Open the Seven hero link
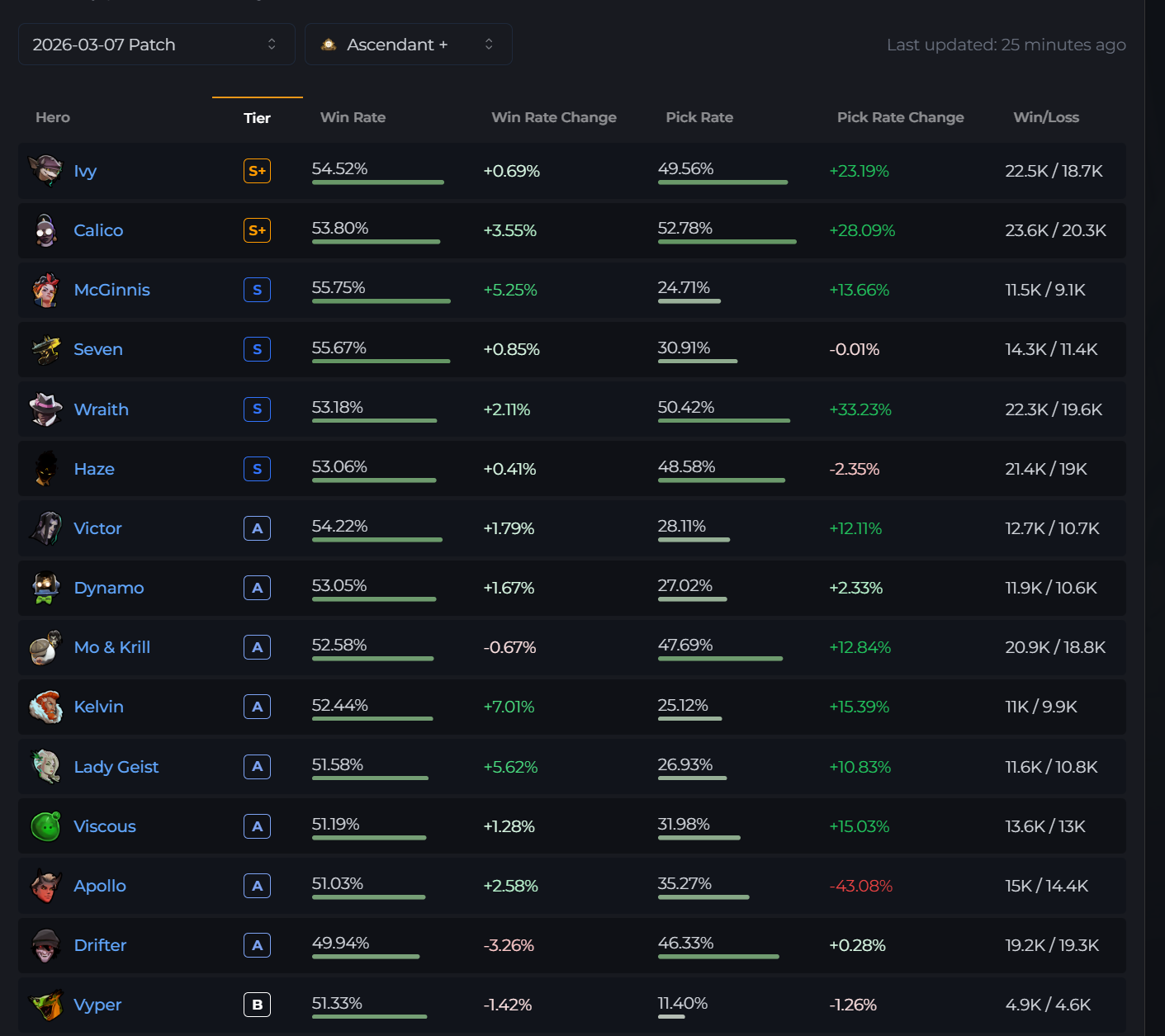The image size is (1165, 1036). [x=98, y=349]
